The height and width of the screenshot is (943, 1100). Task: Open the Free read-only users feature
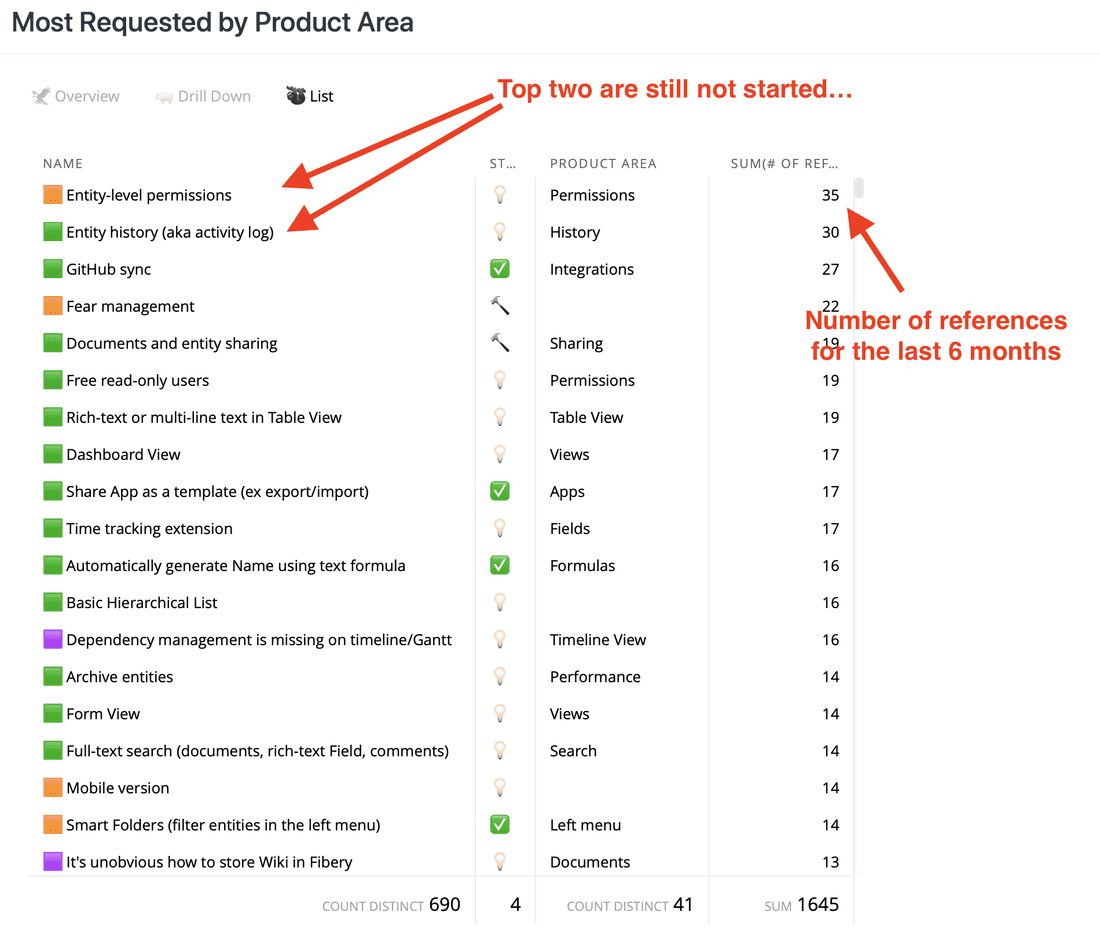coord(135,379)
